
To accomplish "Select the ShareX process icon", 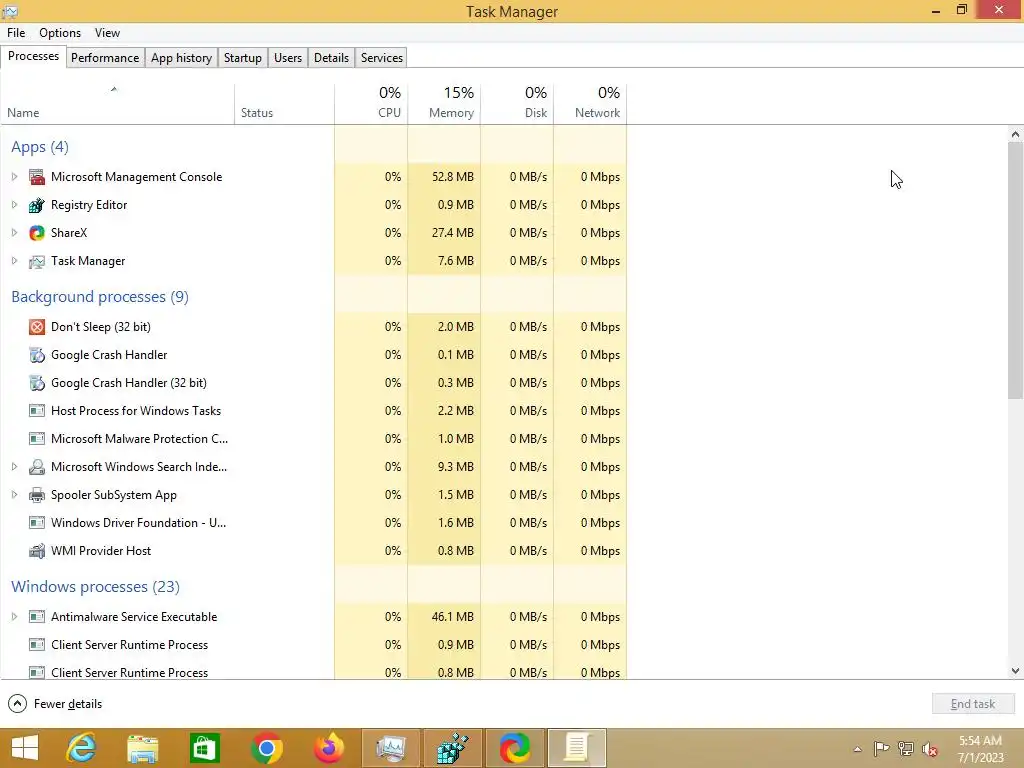I will pos(37,233).
